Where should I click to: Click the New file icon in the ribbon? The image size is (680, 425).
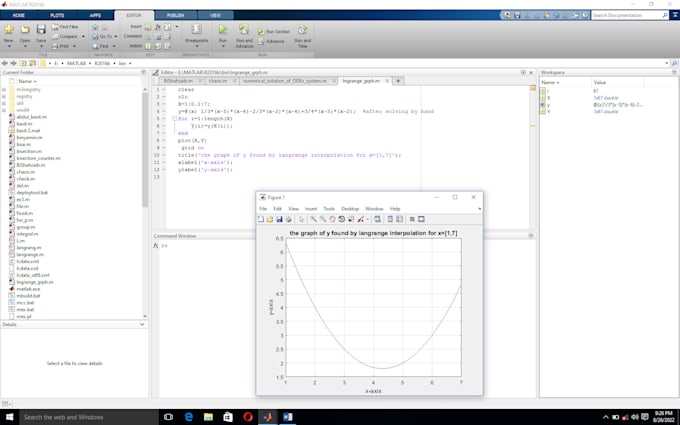[9, 29]
